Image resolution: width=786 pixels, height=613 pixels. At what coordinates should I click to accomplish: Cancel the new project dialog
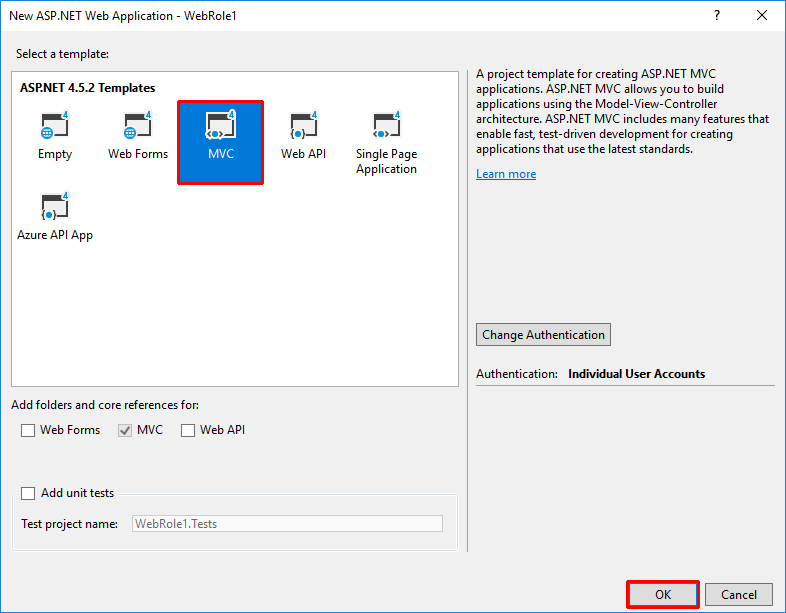click(x=738, y=594)
